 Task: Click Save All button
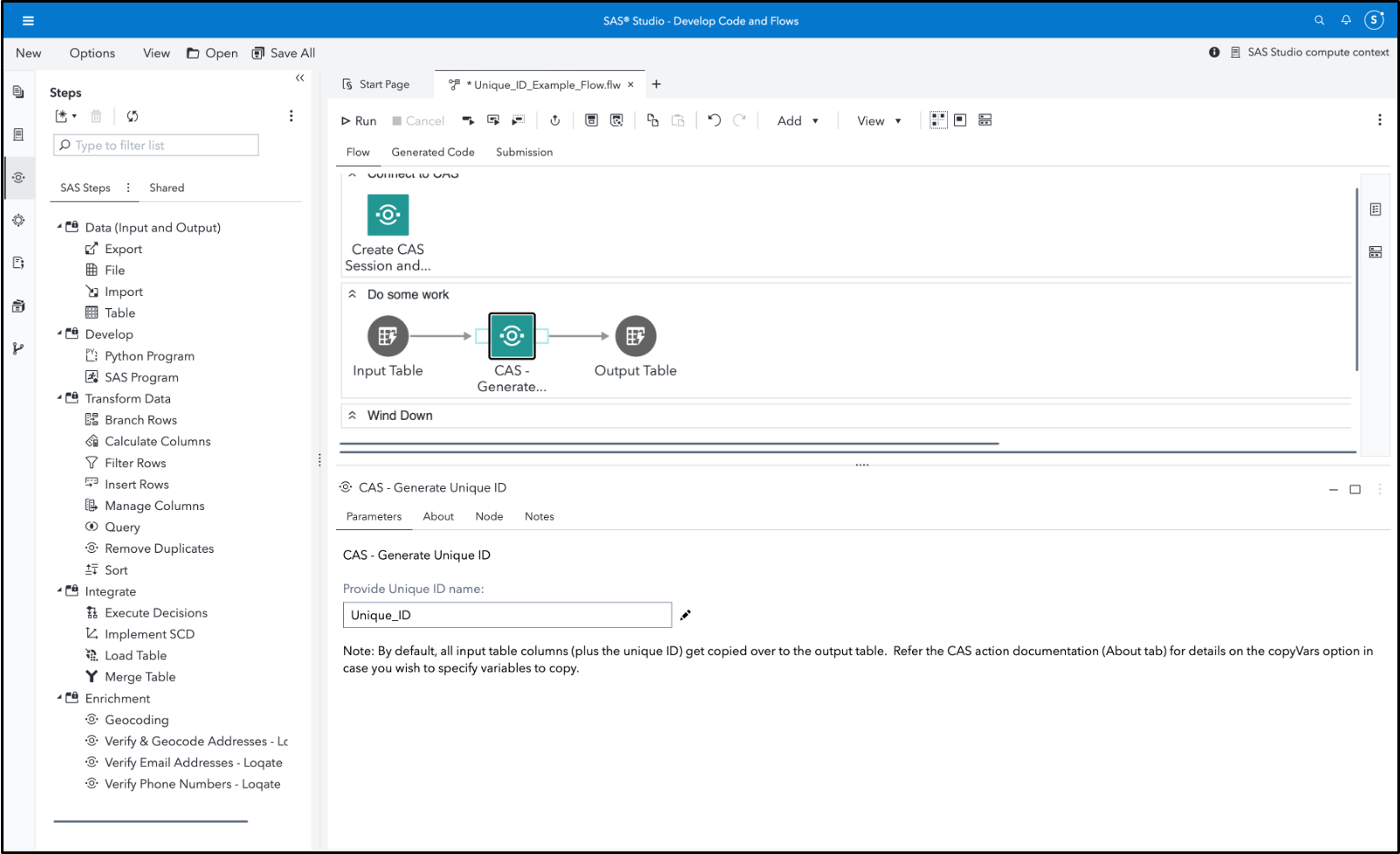[284, 53]
